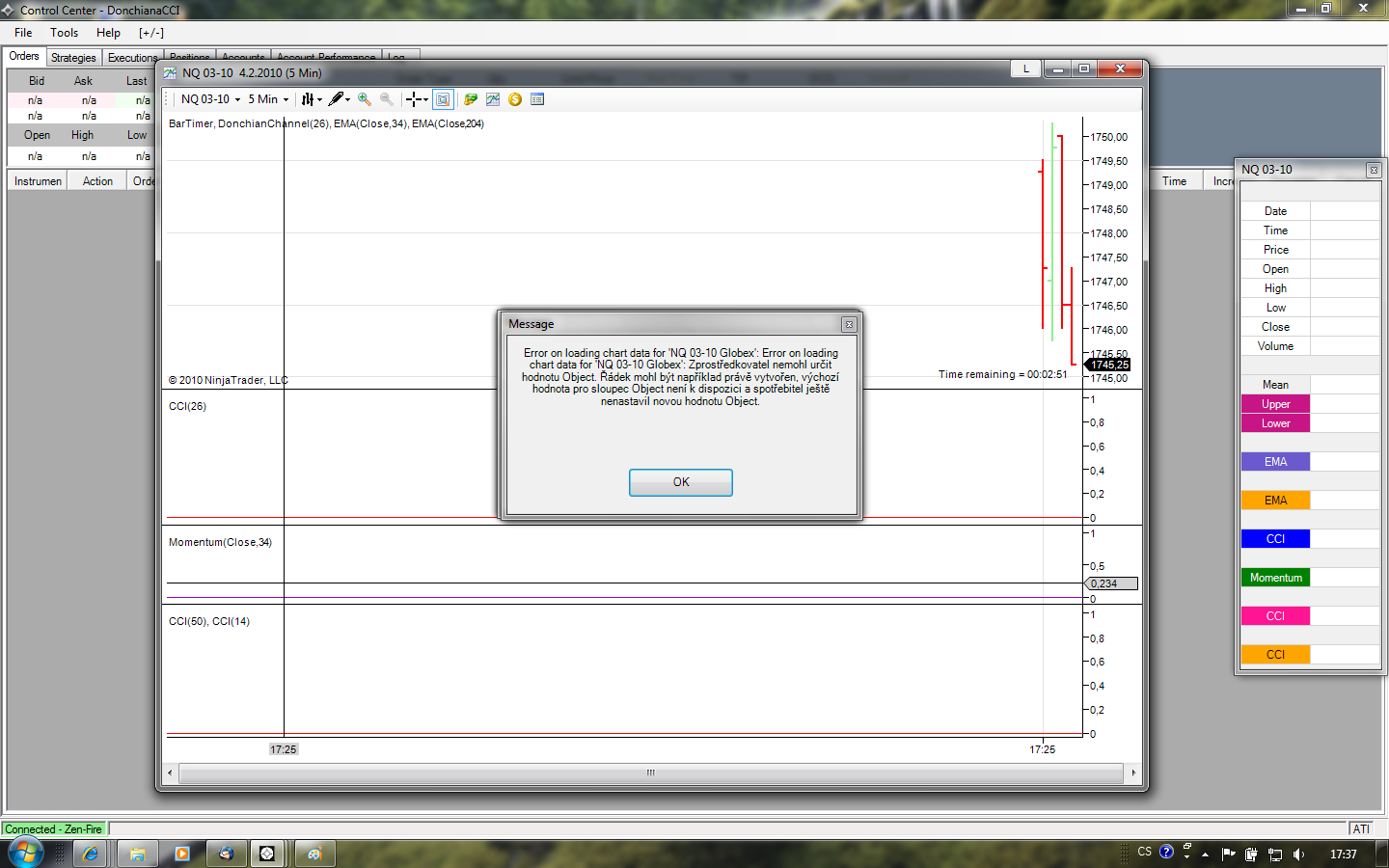Click the green arrows icon in chart toolbar

(471, 99)
